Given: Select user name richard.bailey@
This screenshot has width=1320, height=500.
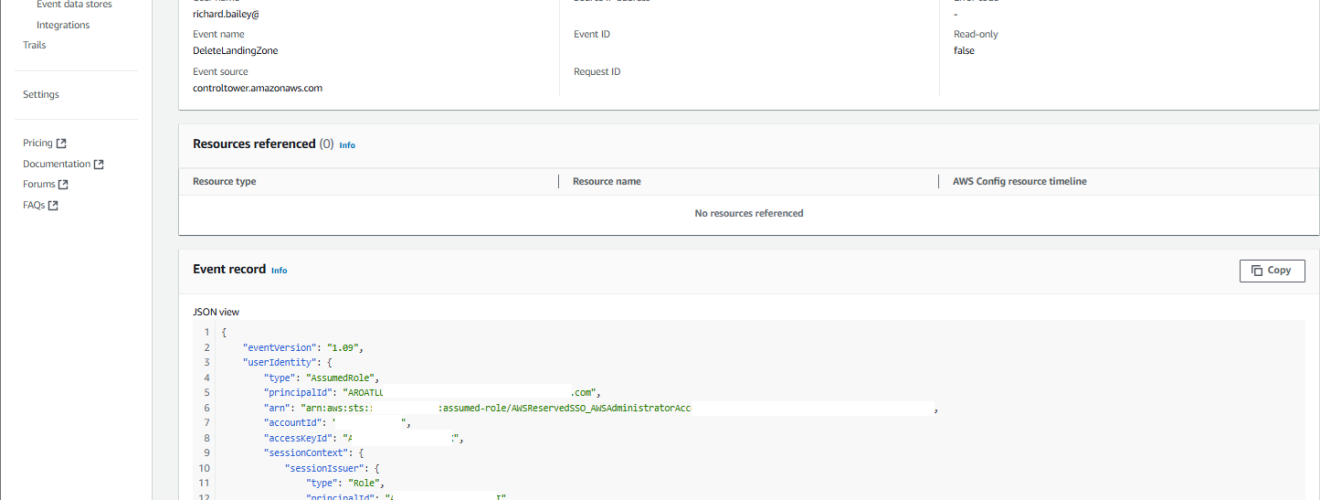Looking at the screenshot, I should [x=227, y=14].
